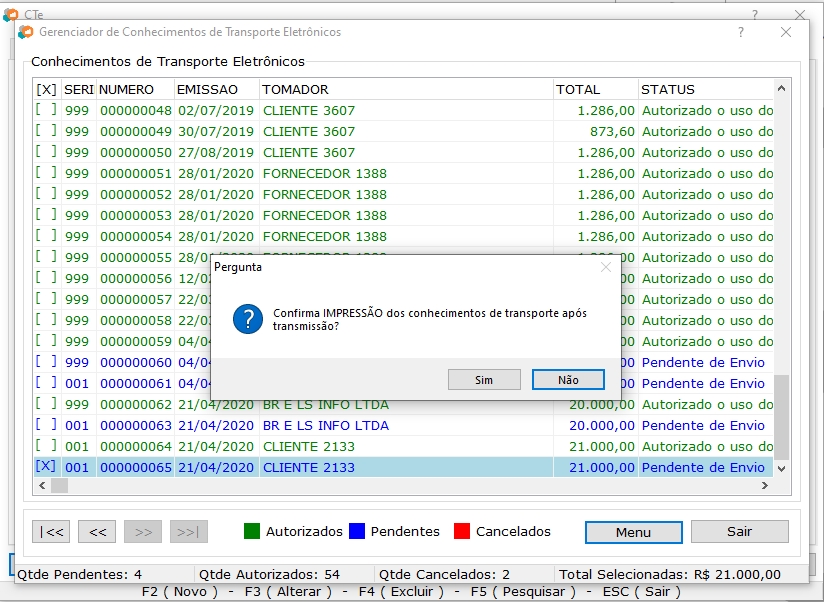The width and height of the screenshot is (824, 602).
Task: Go to previous page with << button
Action: tap(97, 531)
